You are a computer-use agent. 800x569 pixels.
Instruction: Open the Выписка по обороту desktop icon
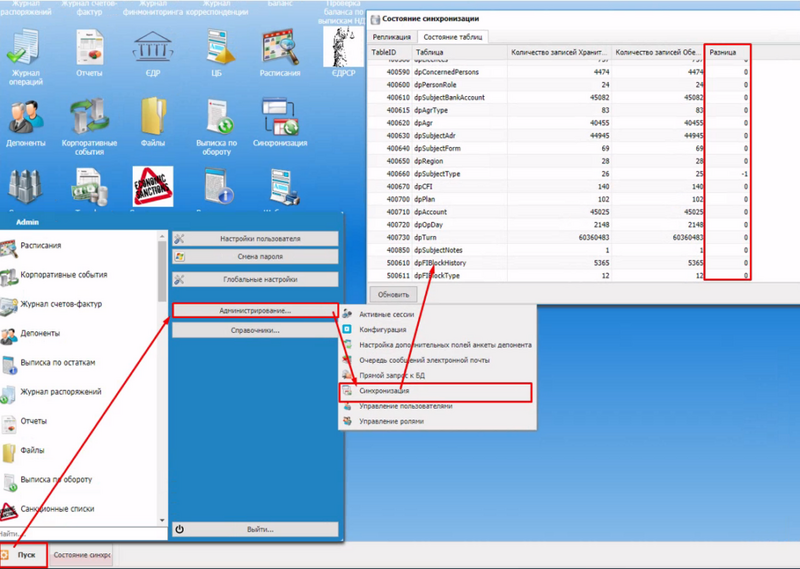[215, 122]
